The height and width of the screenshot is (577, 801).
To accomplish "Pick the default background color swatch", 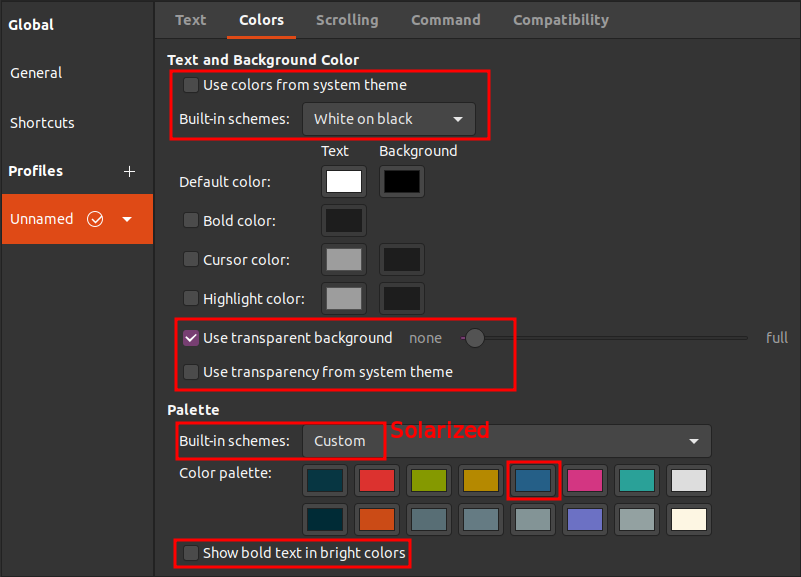I will (x=402, y=182).
